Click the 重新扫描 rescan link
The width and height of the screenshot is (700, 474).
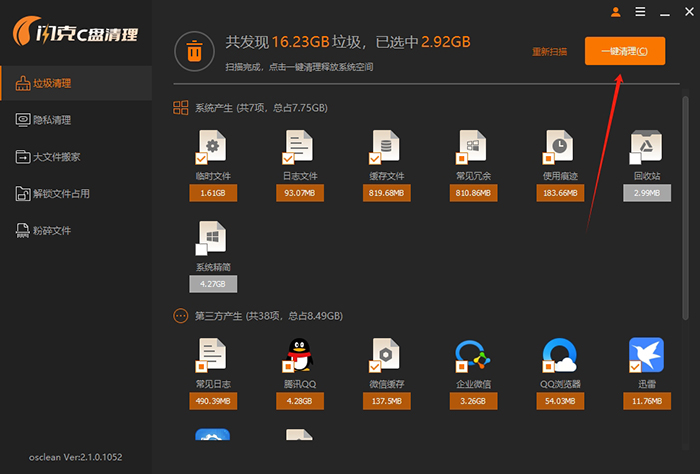pyautogui.click(x=549, y=52)
